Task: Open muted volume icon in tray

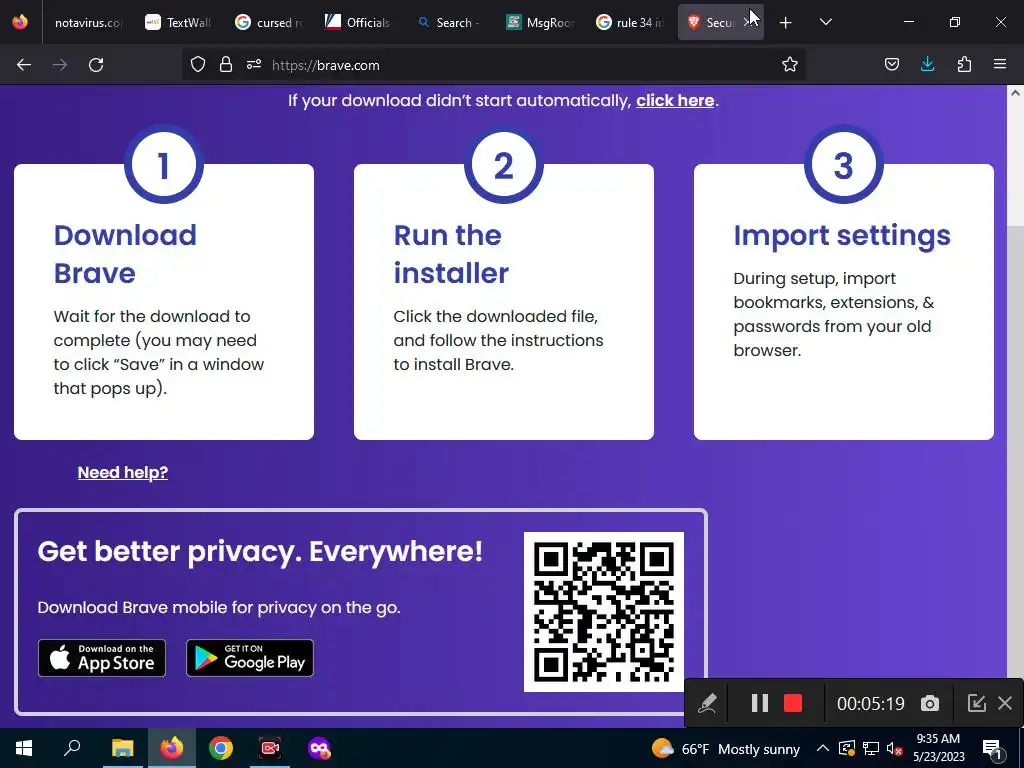Action: click(894, 749)
